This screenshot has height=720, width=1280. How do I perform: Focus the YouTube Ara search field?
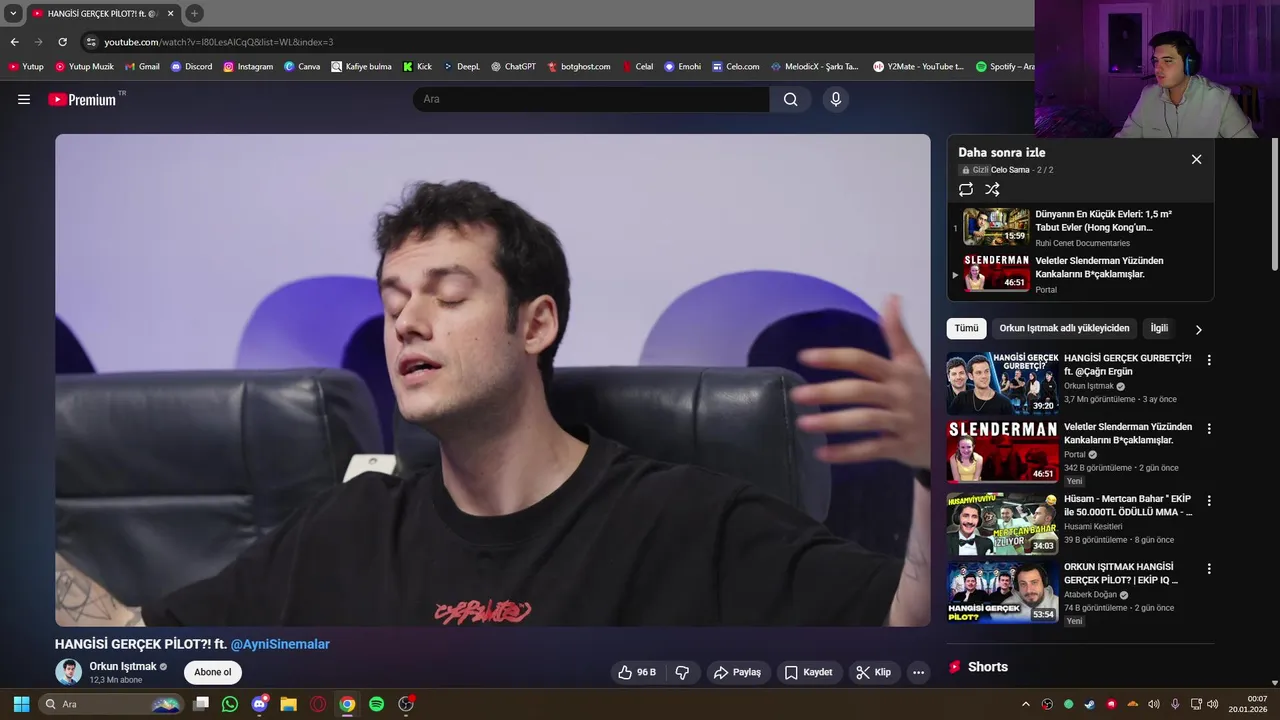click(x=591, y=99)
